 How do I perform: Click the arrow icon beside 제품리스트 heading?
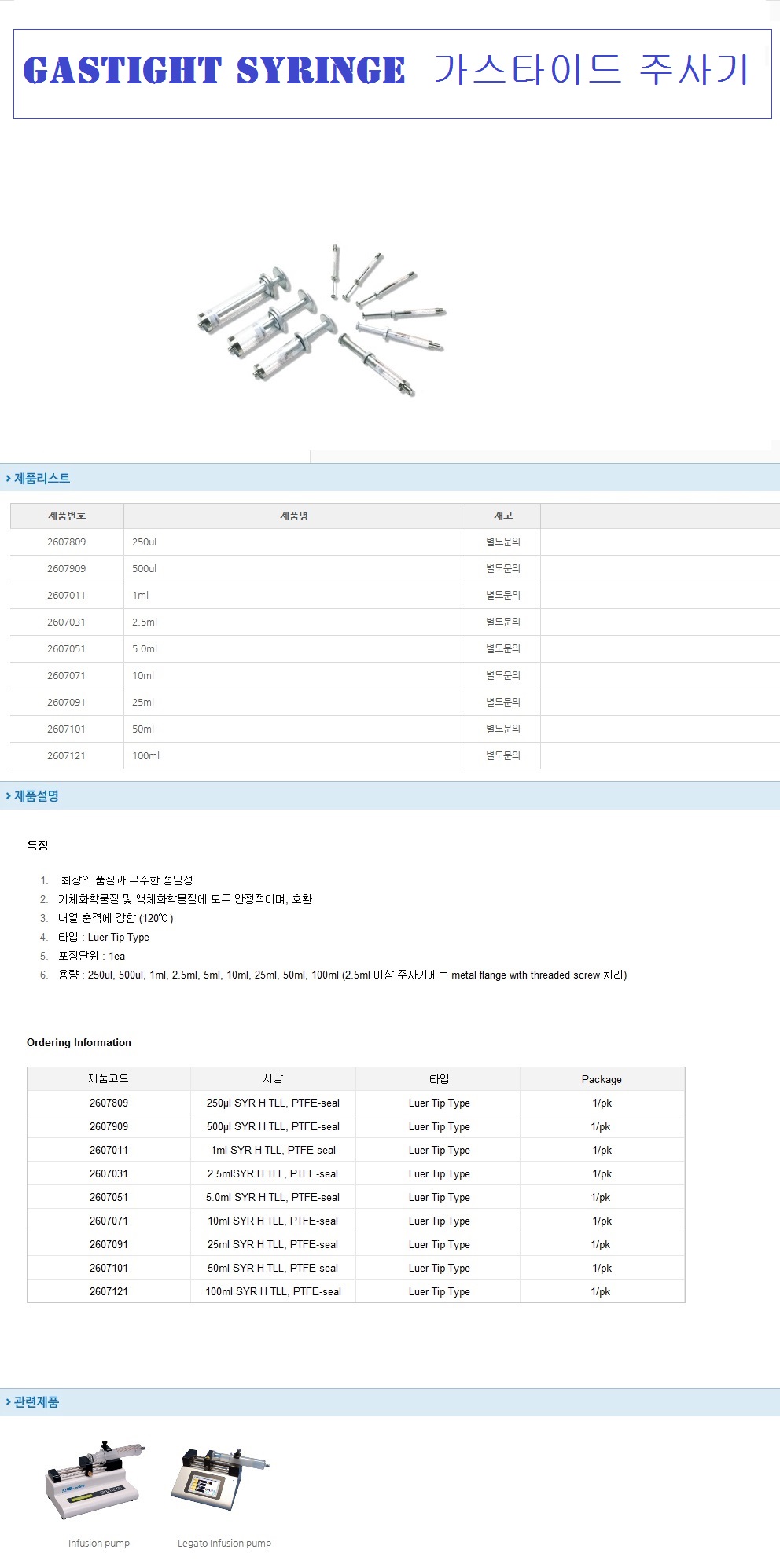[x=8, y=478]
